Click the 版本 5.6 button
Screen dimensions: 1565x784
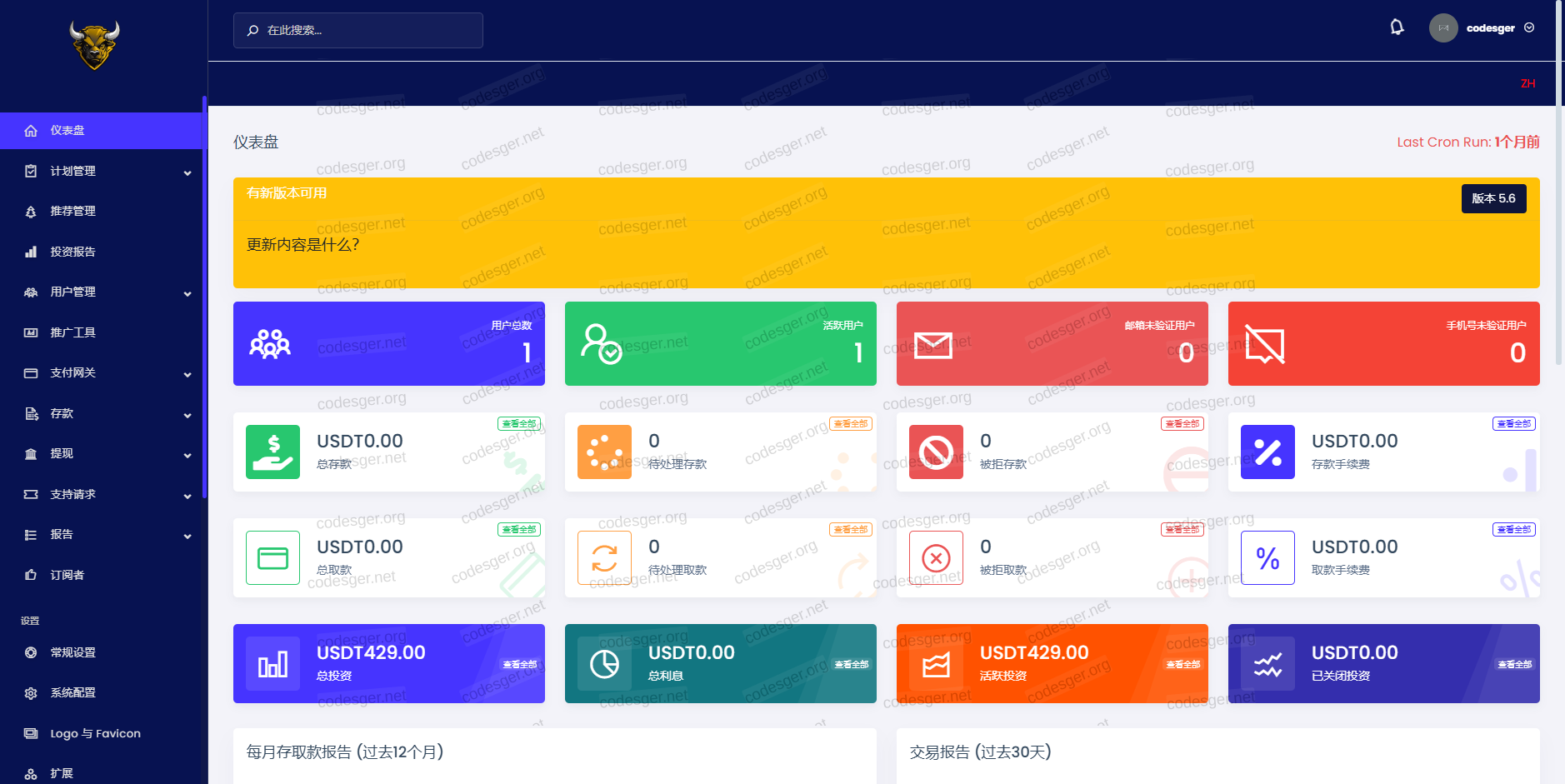pyautogui.click(x=1493, y=198)
